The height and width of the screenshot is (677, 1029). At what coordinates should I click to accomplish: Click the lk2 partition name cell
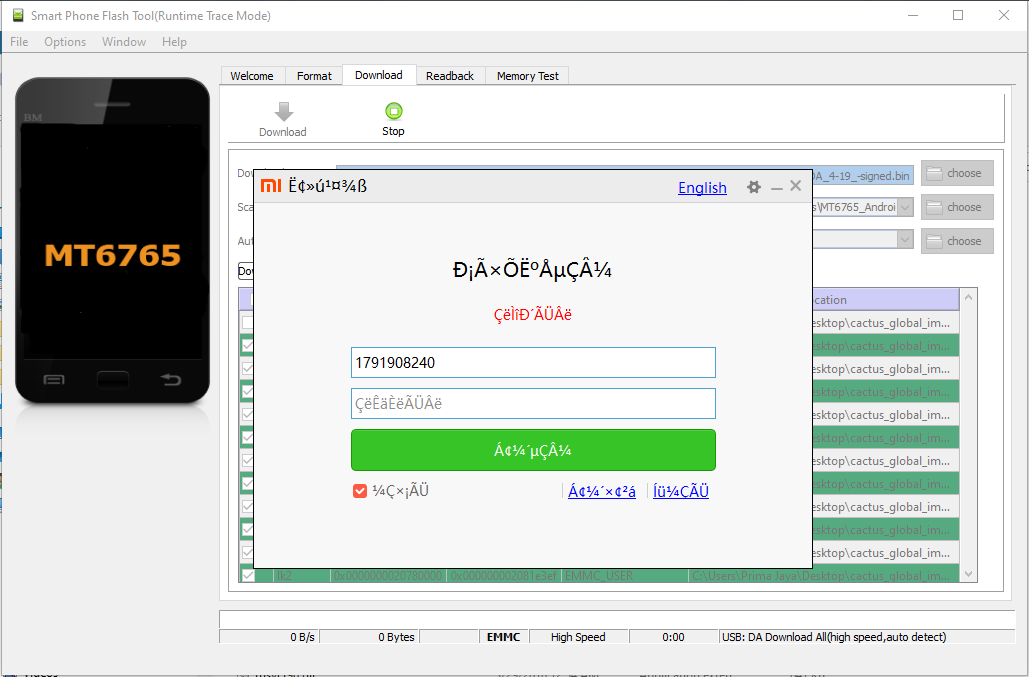point(301,575)
